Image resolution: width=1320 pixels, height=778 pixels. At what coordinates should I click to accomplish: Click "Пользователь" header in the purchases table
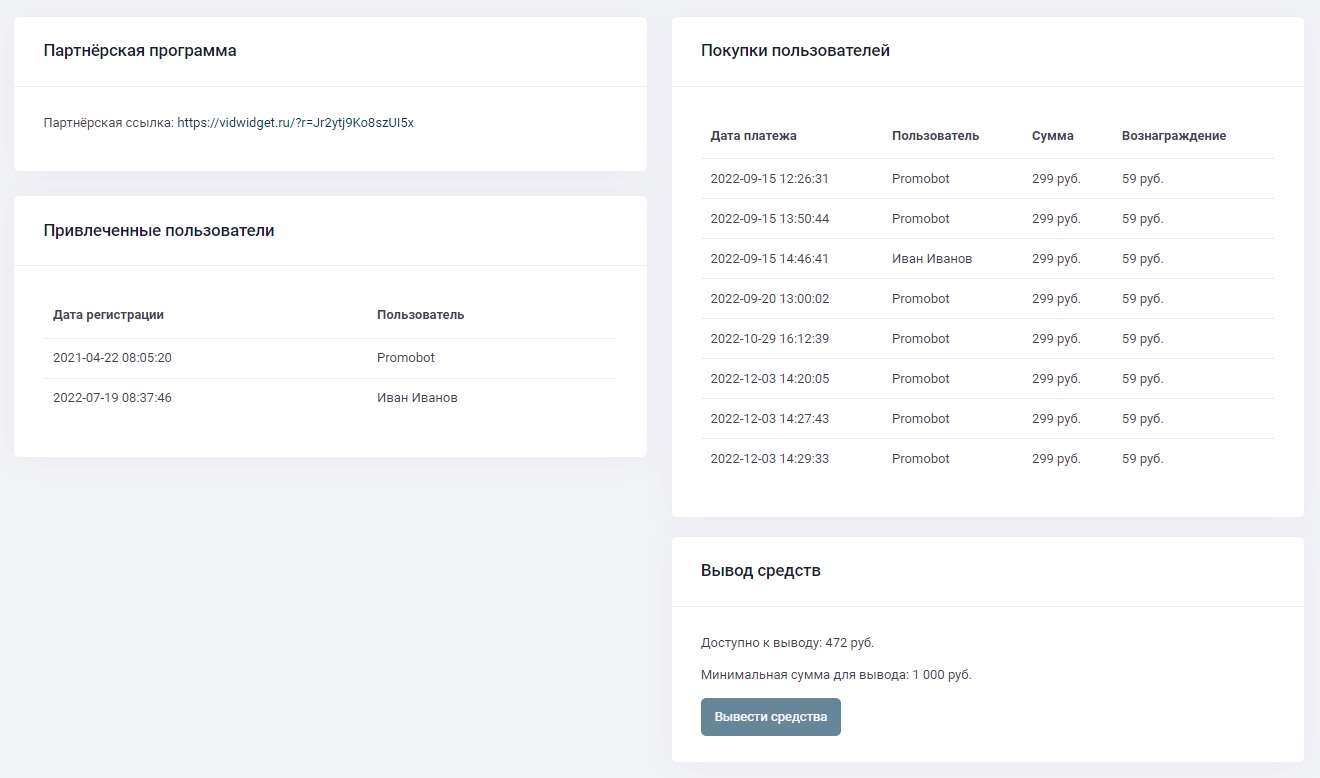pyautogui.click(x=935, y=136)
